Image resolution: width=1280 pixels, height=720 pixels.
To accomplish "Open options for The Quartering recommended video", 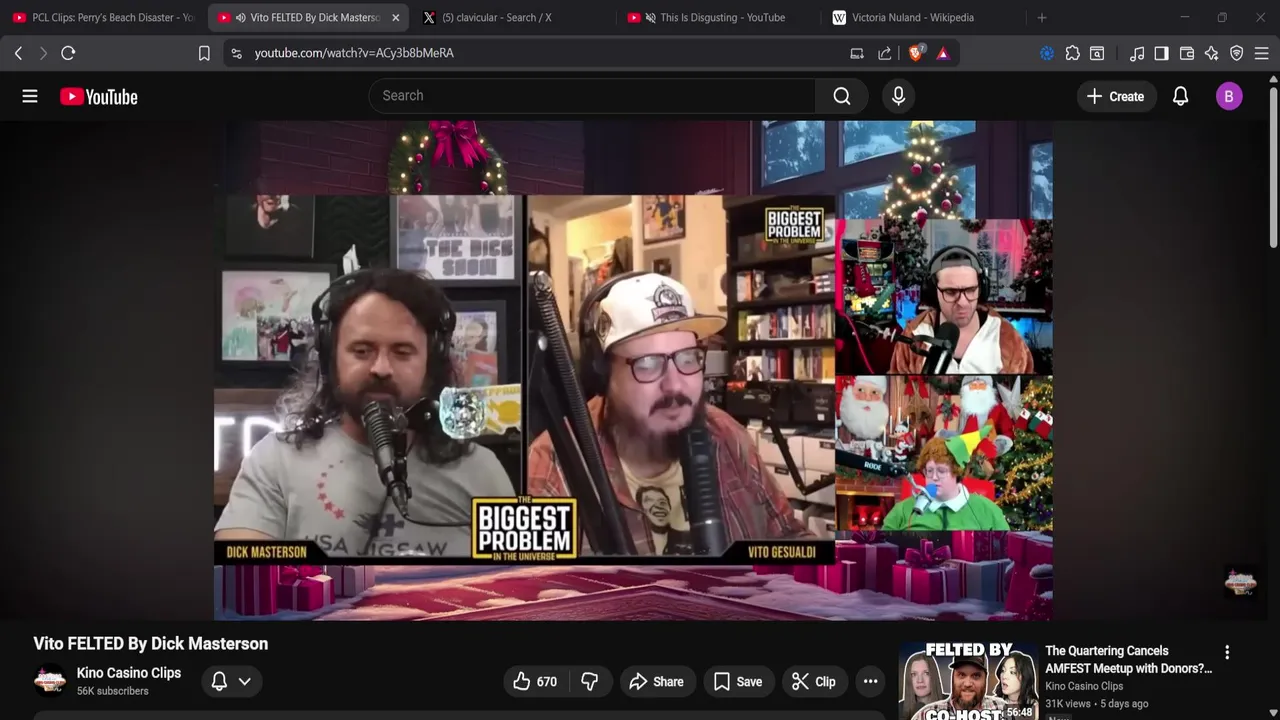I will click(1227, 652).
